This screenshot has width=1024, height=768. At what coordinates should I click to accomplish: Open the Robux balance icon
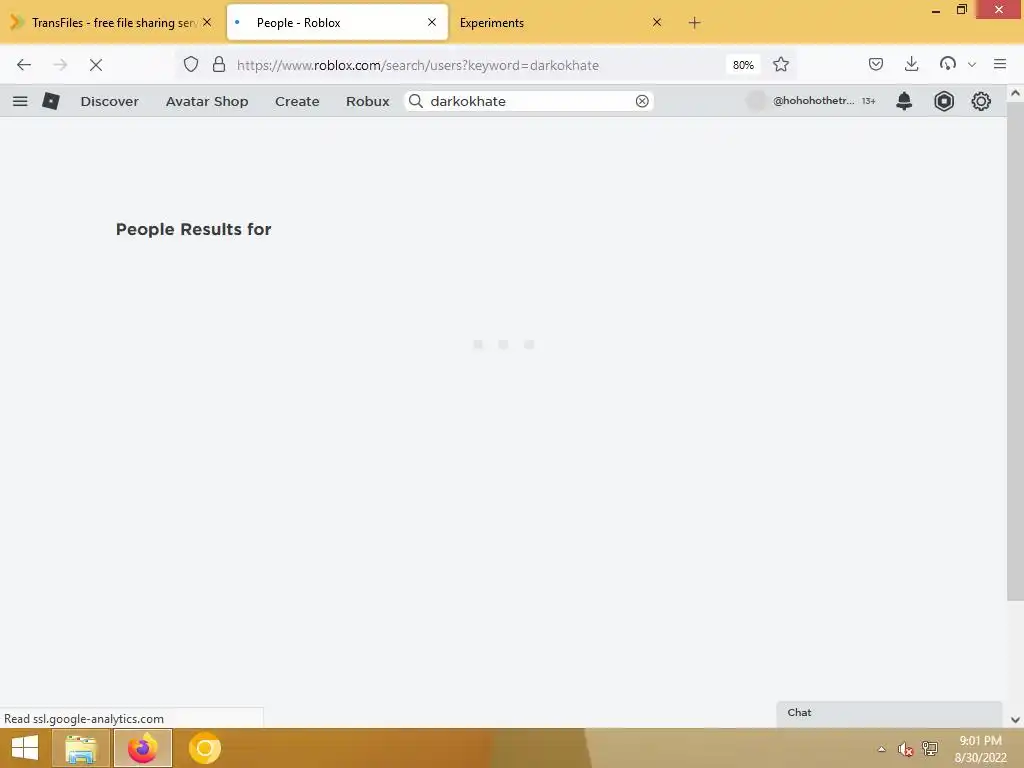[944, 101]
